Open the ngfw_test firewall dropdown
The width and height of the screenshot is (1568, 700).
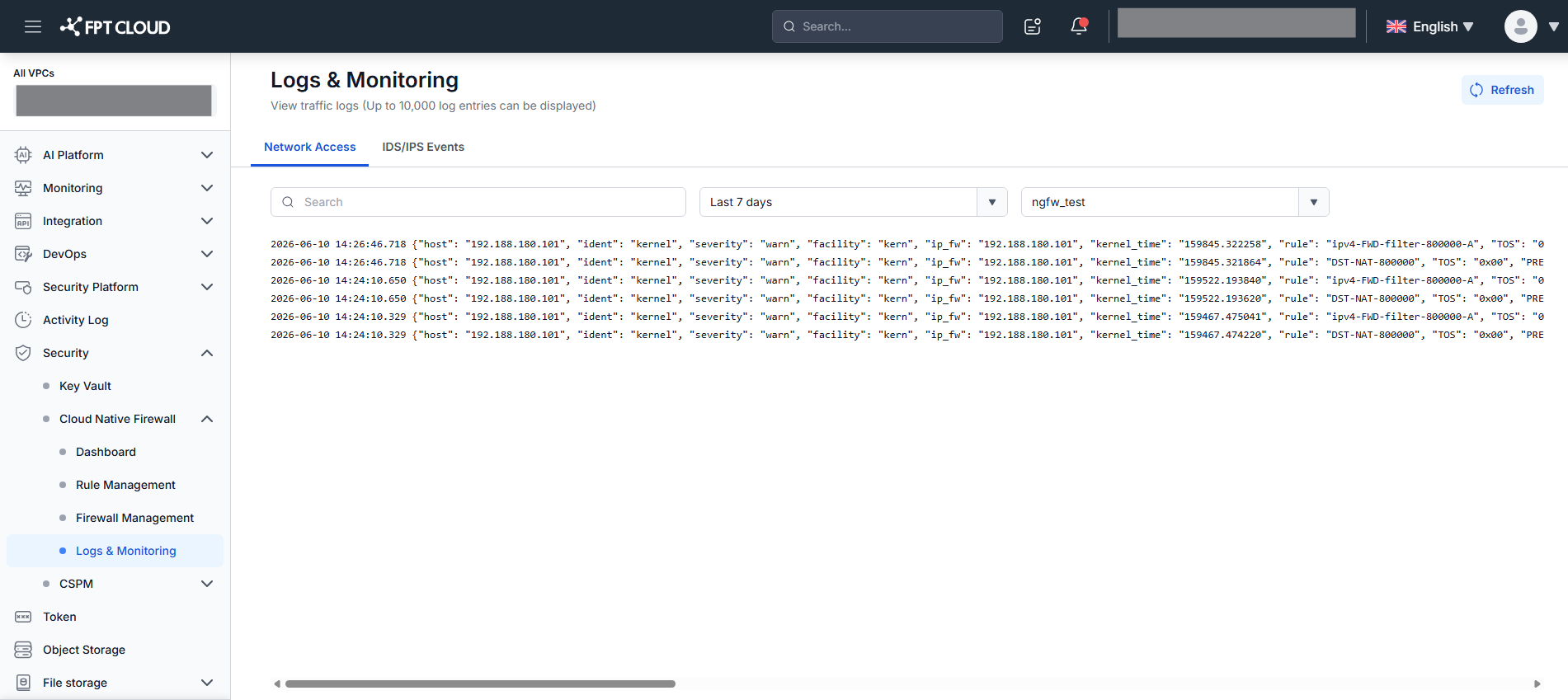[1175, 202]
